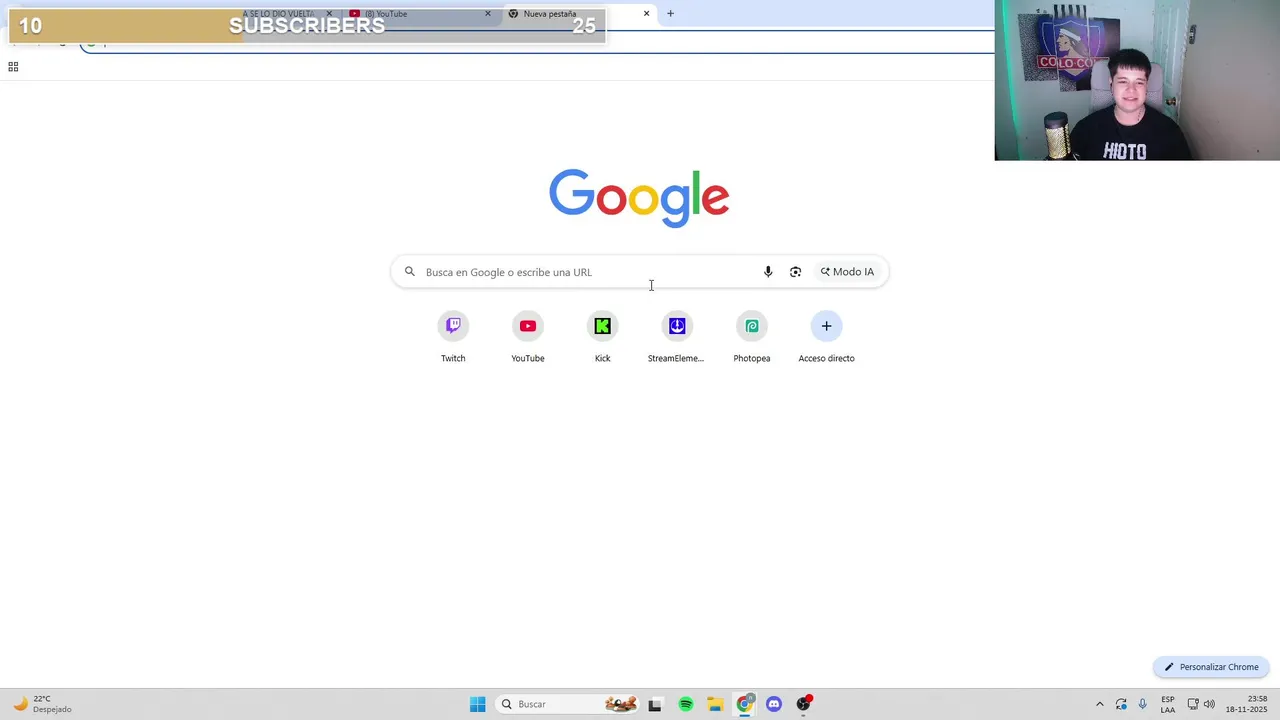Close the Nueva pestaña tab
This screenshot has width=1280, height=720.
[646, 14]
